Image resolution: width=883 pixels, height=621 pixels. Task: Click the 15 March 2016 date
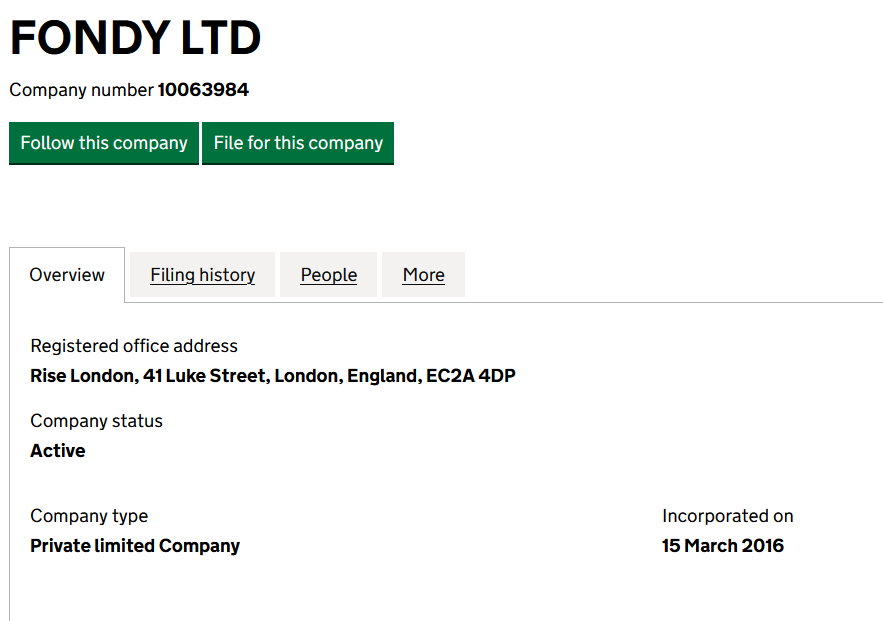click(x=723, y=546)
